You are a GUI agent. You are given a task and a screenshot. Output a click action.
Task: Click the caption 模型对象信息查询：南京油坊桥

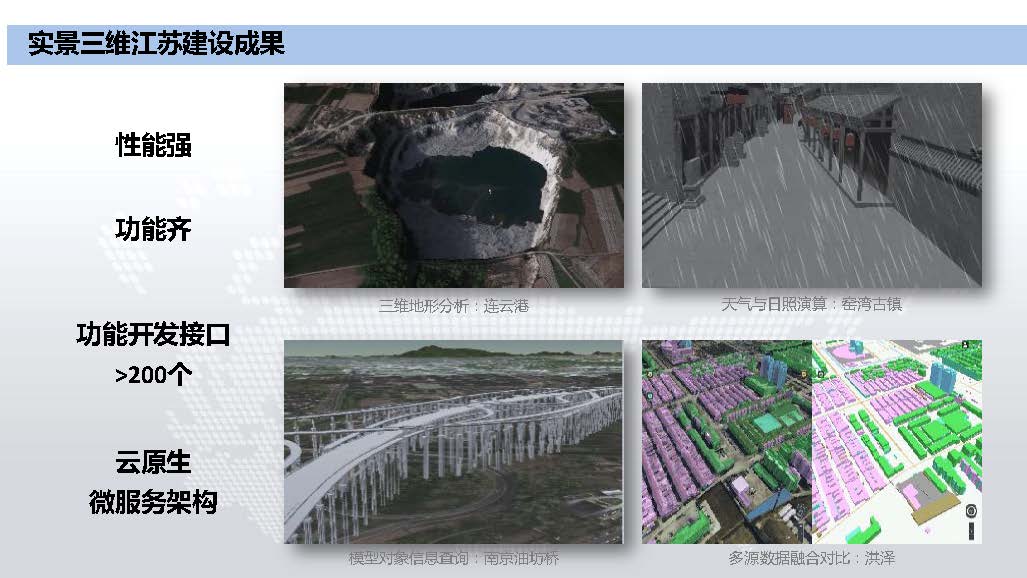click(x=453, y=559)
